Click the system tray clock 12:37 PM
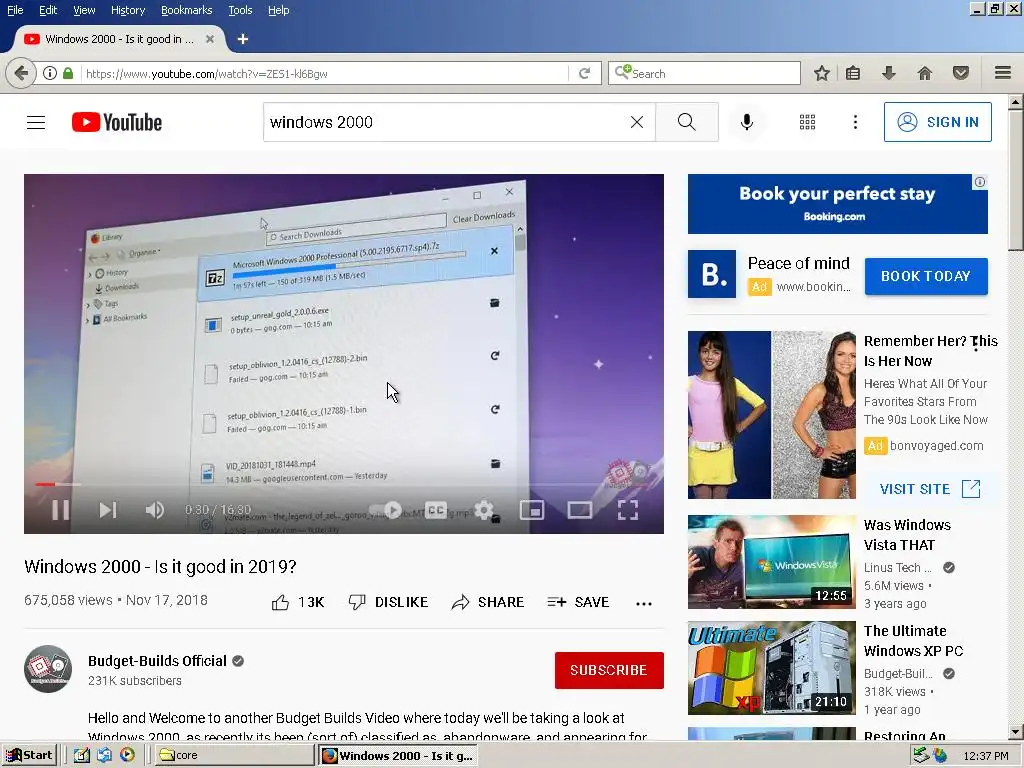The height and width of the screenshot is (768, 1024). tap(985, 756)
